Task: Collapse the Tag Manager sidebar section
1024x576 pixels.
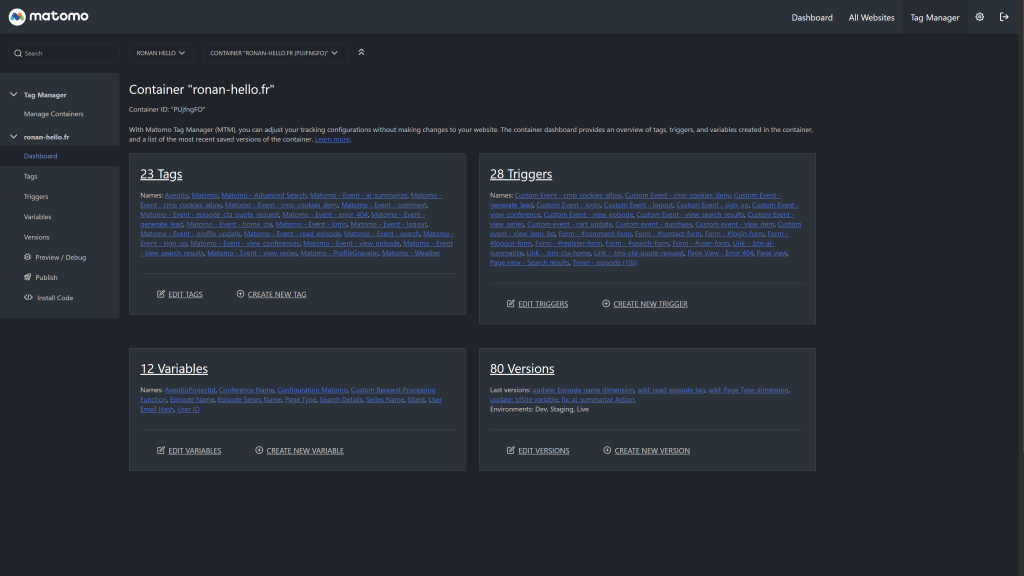Action: (13, 95)
